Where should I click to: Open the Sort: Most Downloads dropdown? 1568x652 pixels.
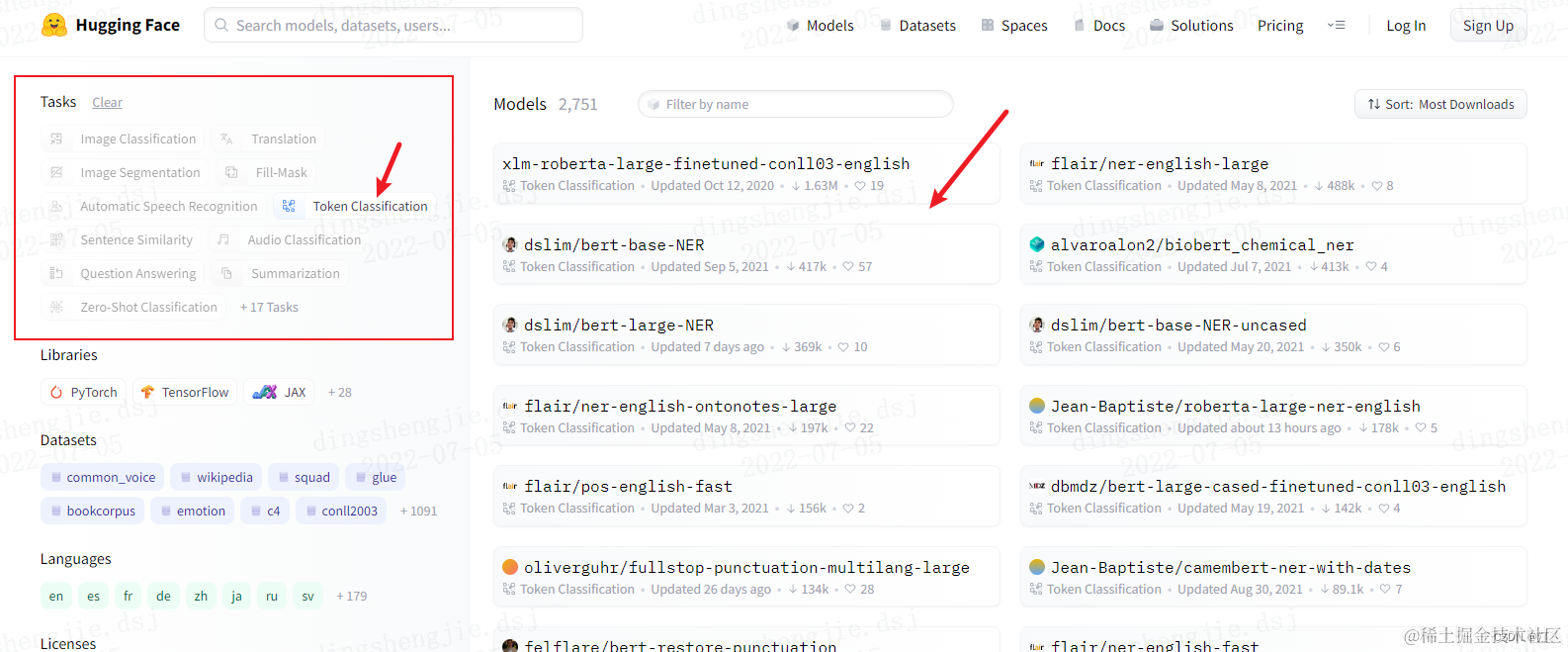[x=1440, y=104]
